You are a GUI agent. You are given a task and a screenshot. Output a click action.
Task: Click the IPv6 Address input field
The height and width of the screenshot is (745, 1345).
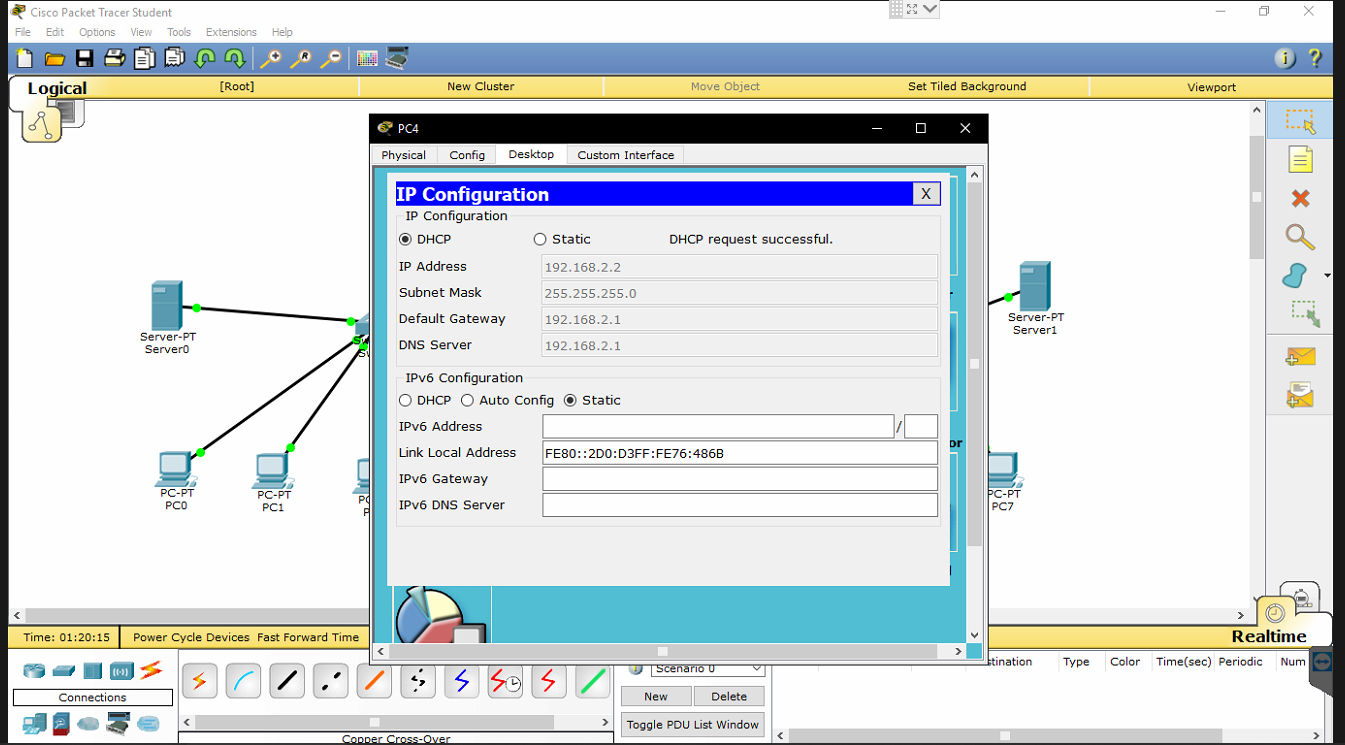click(718, 426)
